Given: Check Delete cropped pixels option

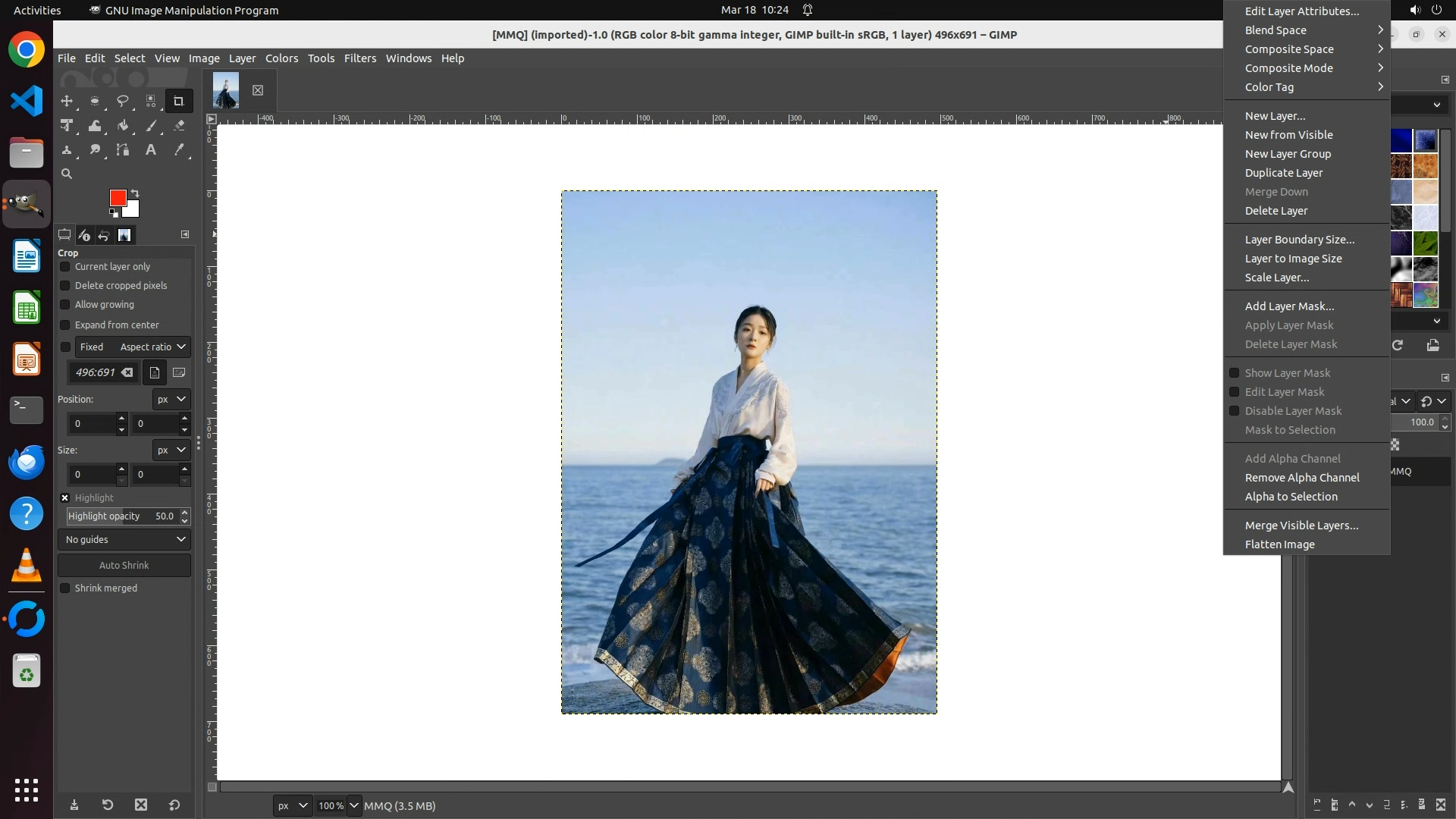Looking at the screenshot, I should [65, 286].
